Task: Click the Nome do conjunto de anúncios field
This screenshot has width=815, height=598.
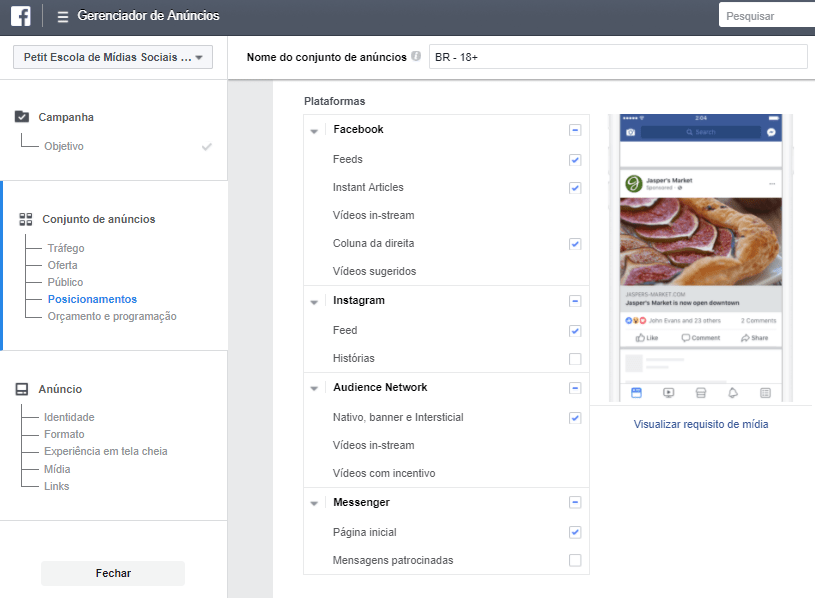Action: click(617, 56)
